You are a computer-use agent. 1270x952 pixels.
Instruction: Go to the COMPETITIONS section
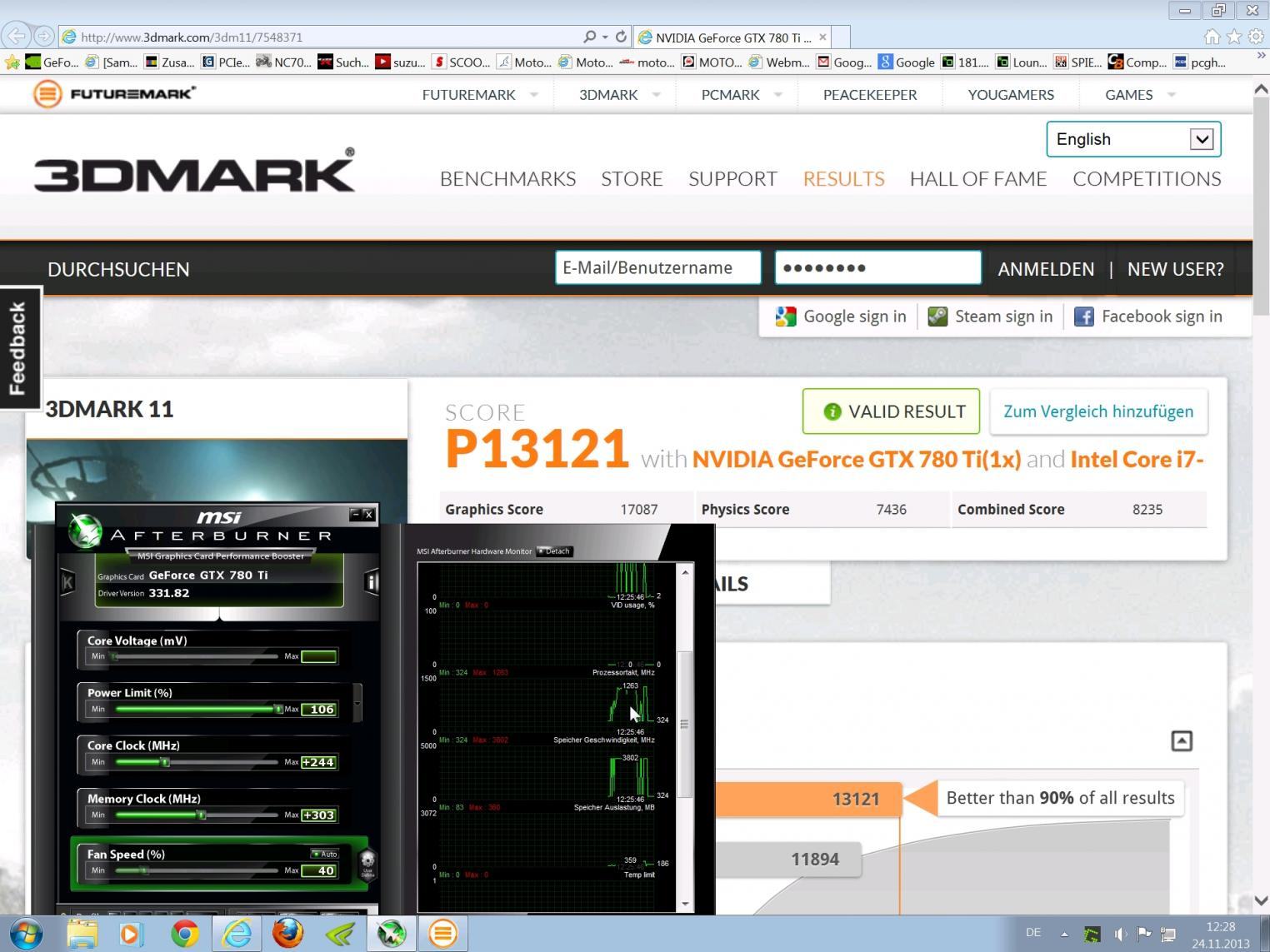tap(1147, 179)
